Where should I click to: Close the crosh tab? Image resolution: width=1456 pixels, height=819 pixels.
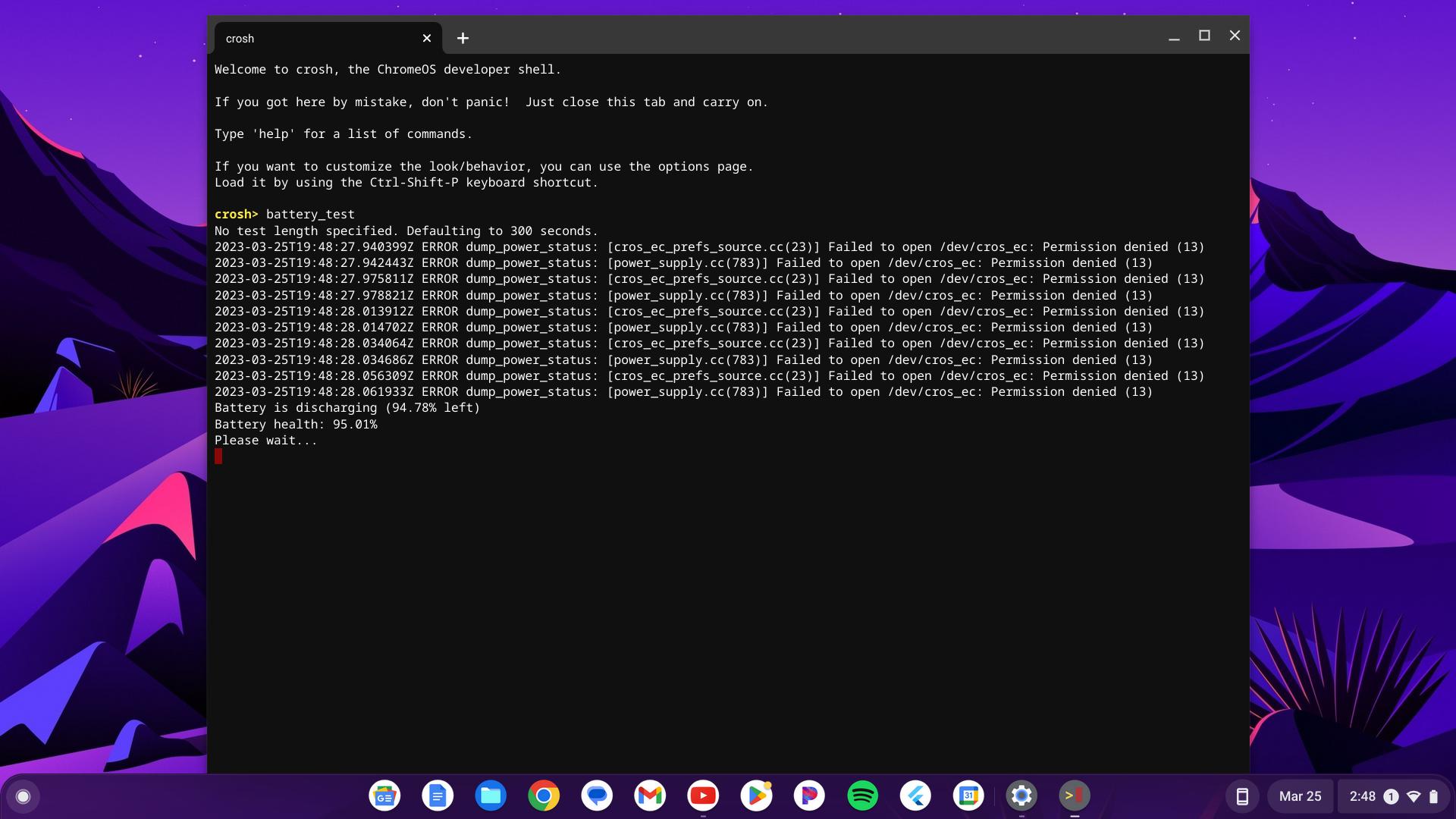tap(427, 38)
